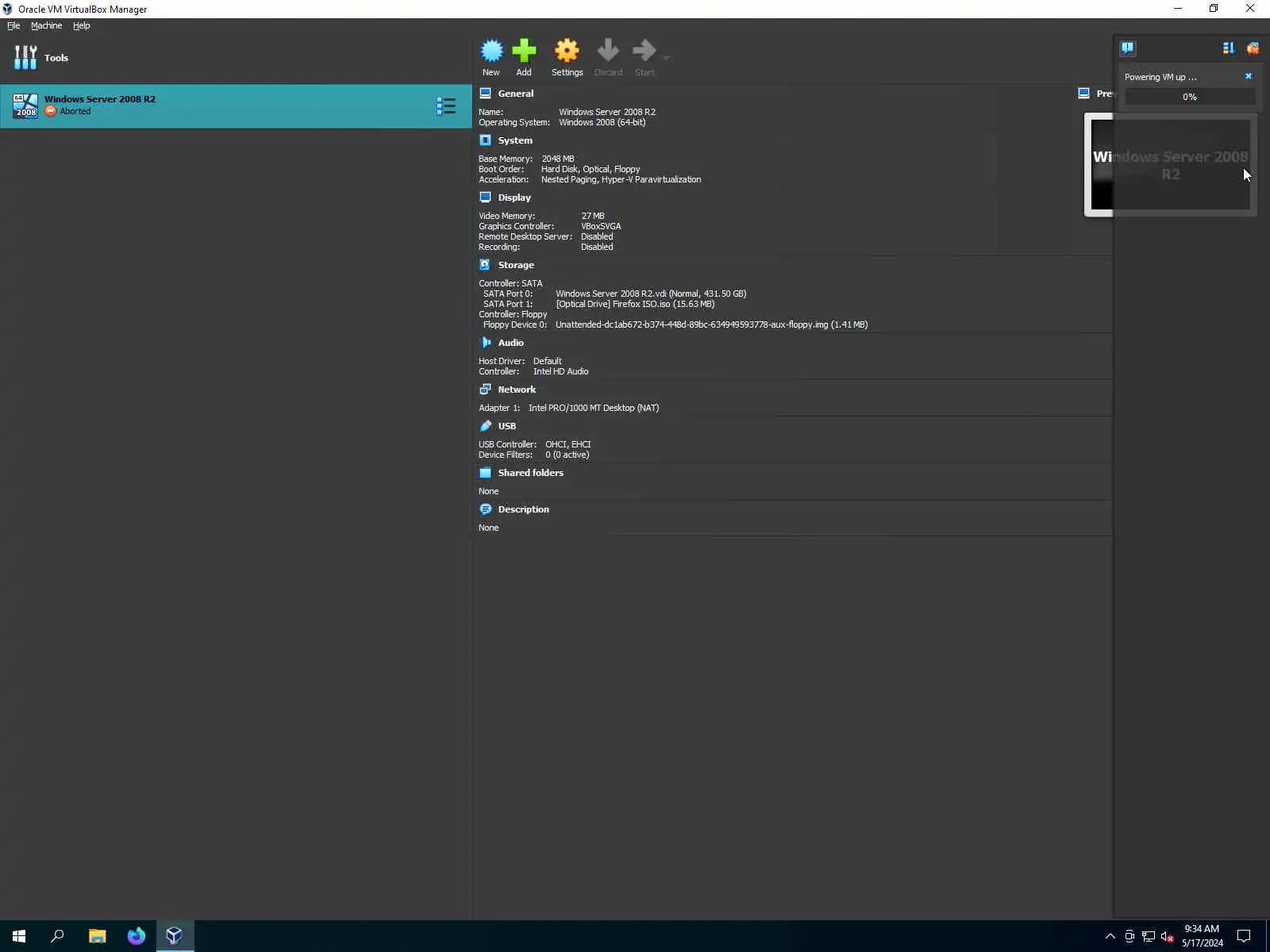Toggle the notification center icon
The width and height of the screenshot is (1270, 952).
[x=1128, y=48]
